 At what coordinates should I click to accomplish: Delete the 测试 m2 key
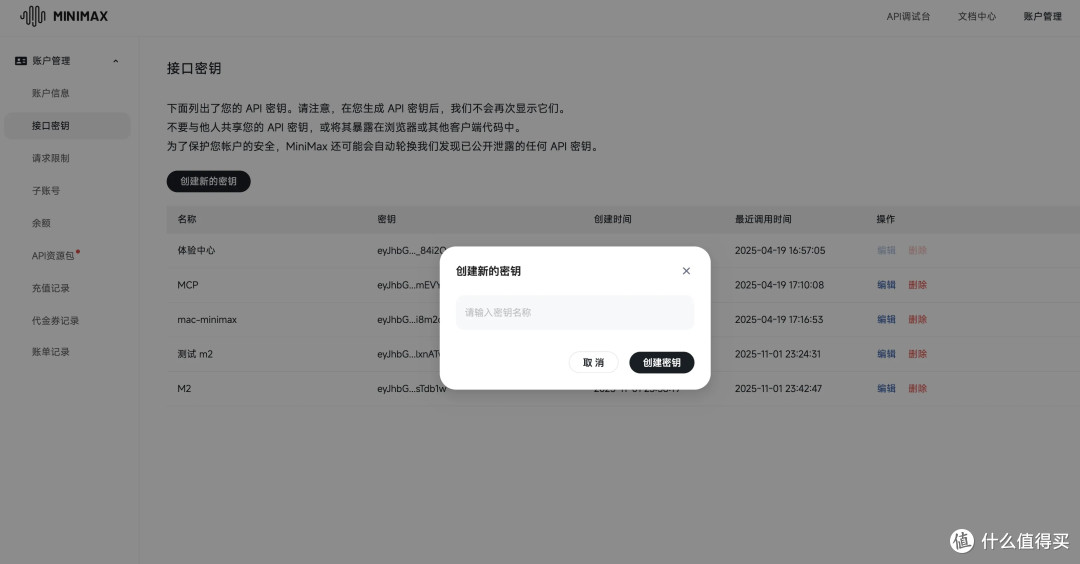pyautogui.click(x=917, y=353)
